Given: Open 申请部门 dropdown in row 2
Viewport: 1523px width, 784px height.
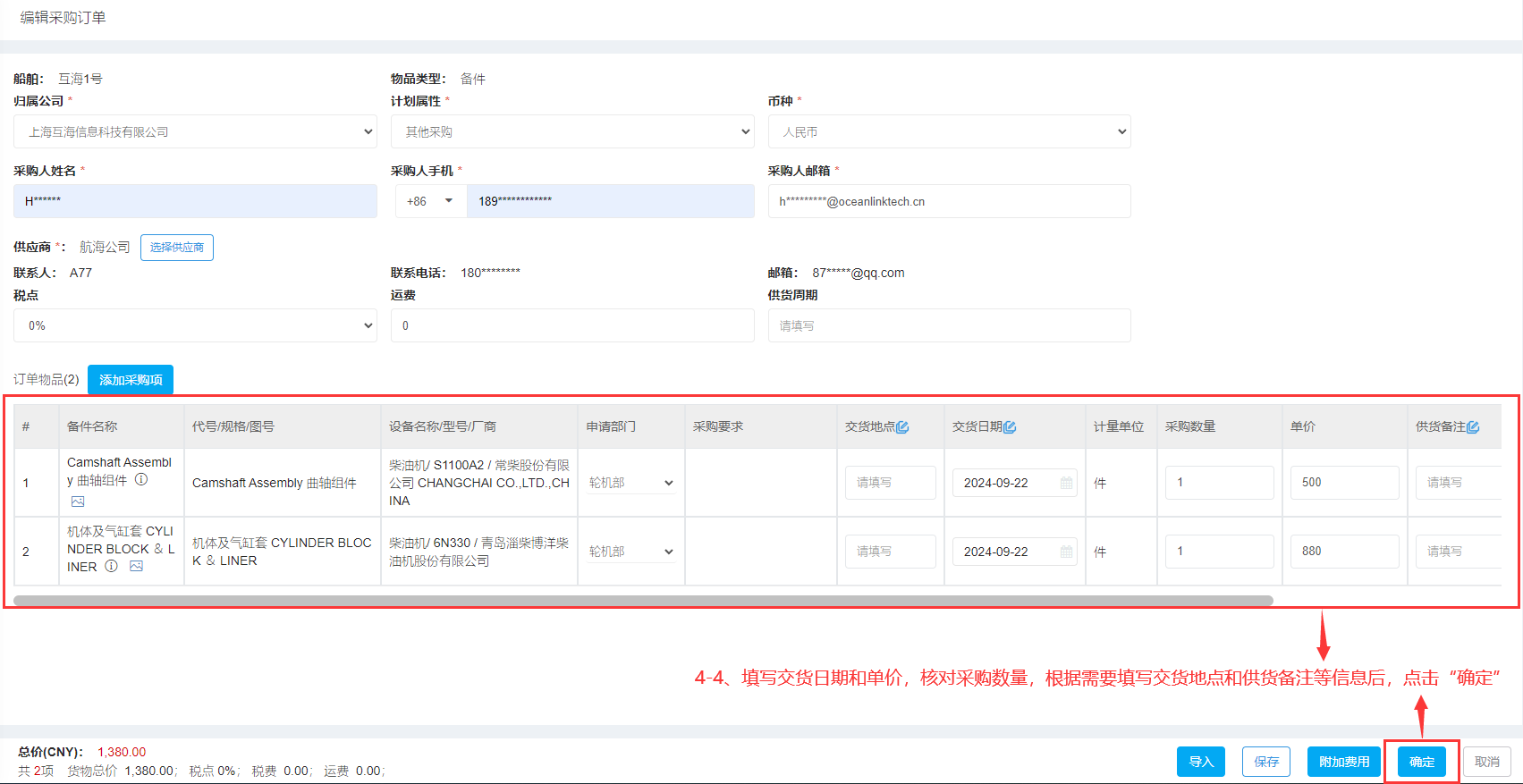Looking at the screenshot, I should [x=630, y=552].
